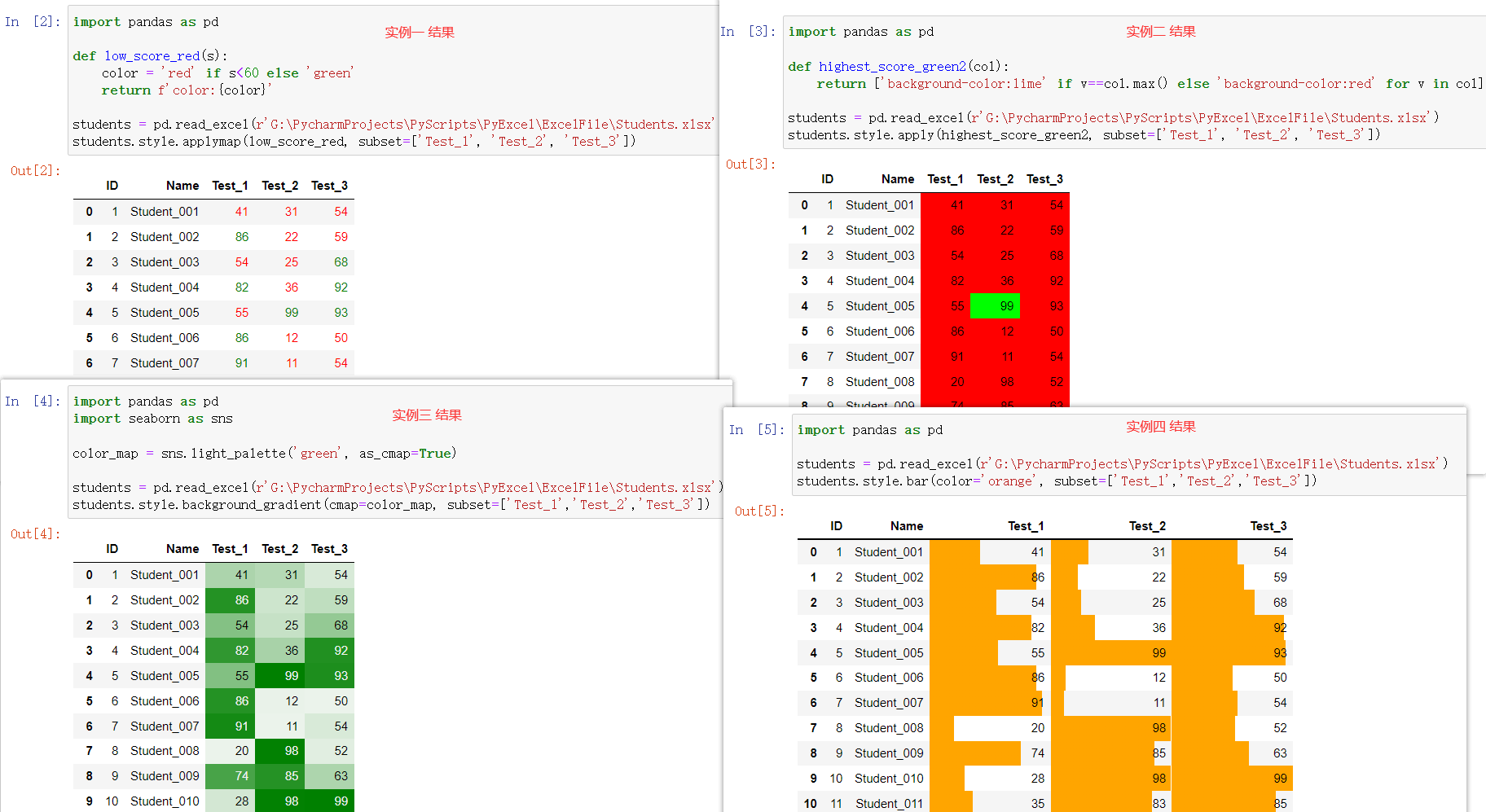Click Student_008's Test_1 value 20 in Out[5]
This screenshot has width=1486, height=812.
tap(1037, 728)
